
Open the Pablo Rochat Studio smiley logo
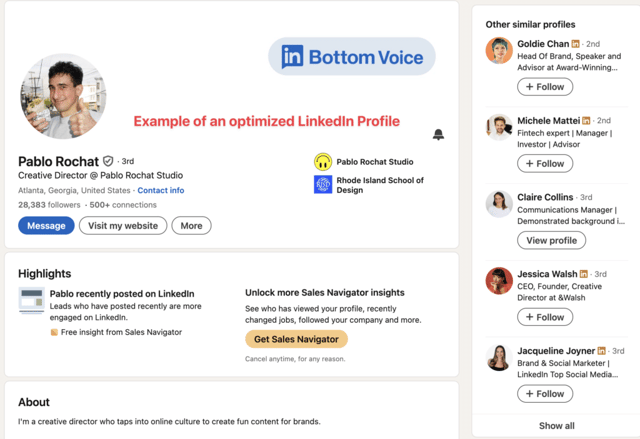[x=323, y=162]
